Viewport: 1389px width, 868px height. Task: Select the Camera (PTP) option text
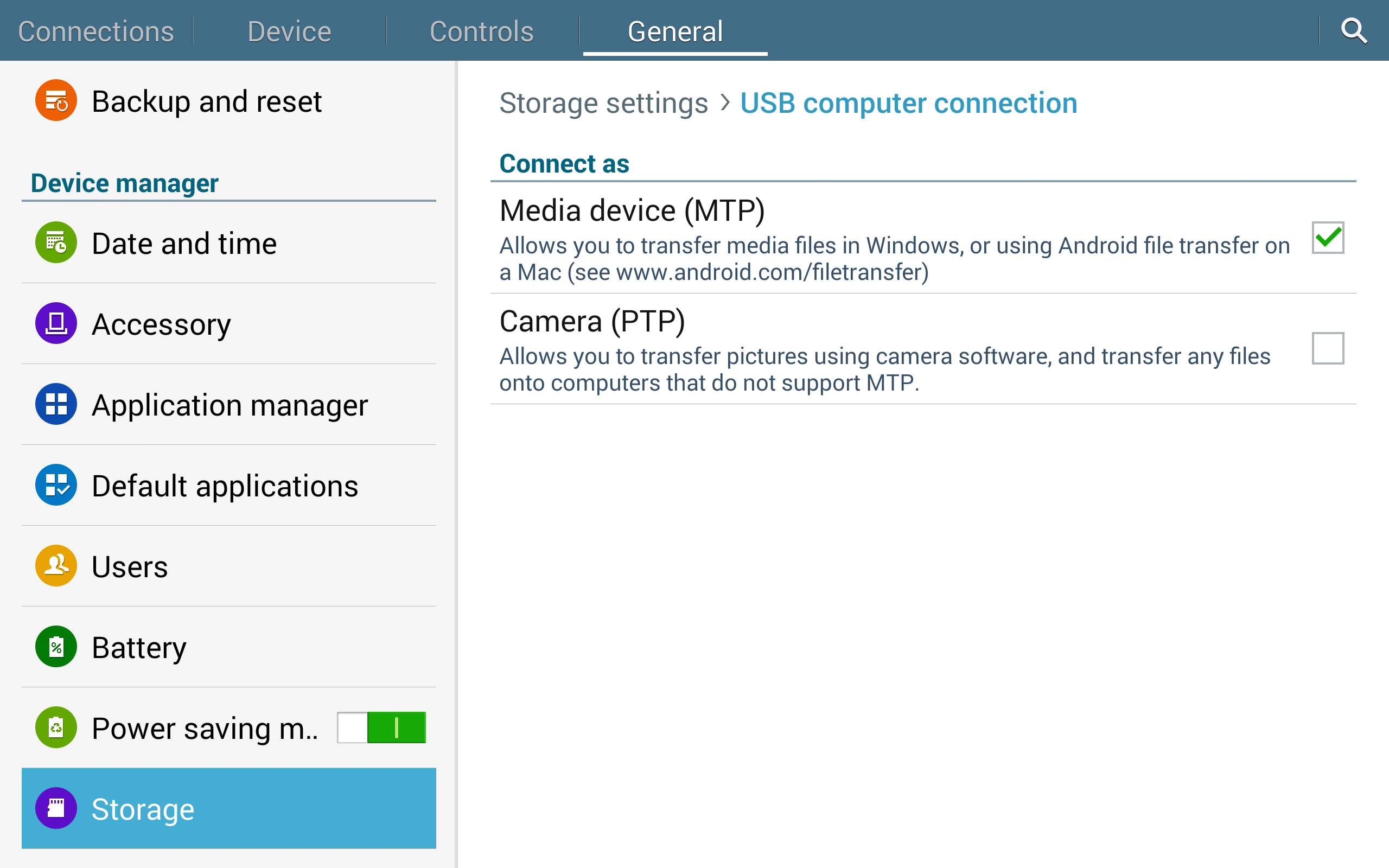coord(592,322)
